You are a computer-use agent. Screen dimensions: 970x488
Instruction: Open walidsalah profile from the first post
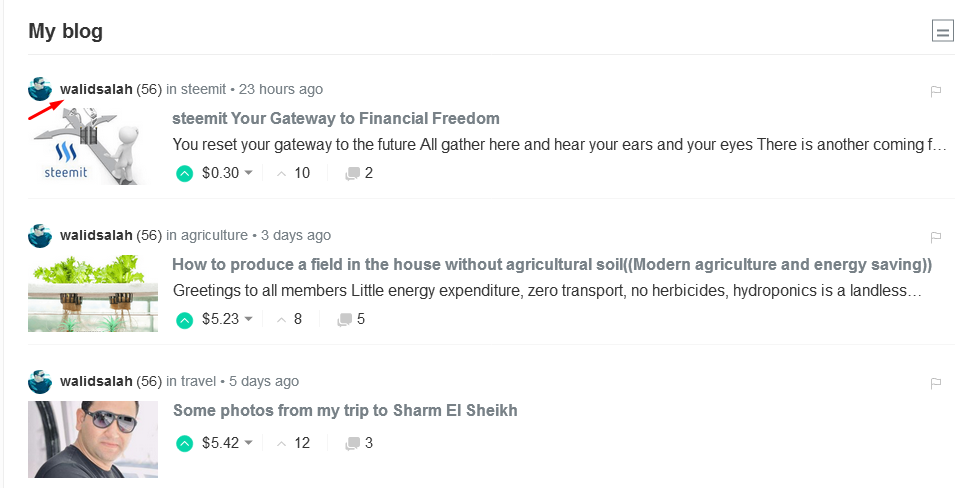[x=96, y=89]
